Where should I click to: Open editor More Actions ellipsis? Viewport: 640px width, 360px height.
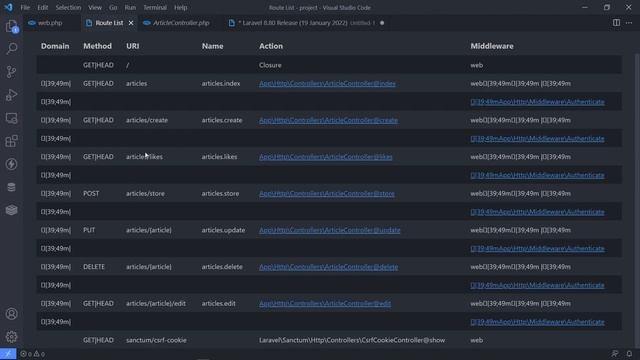(x=629, y=23)
